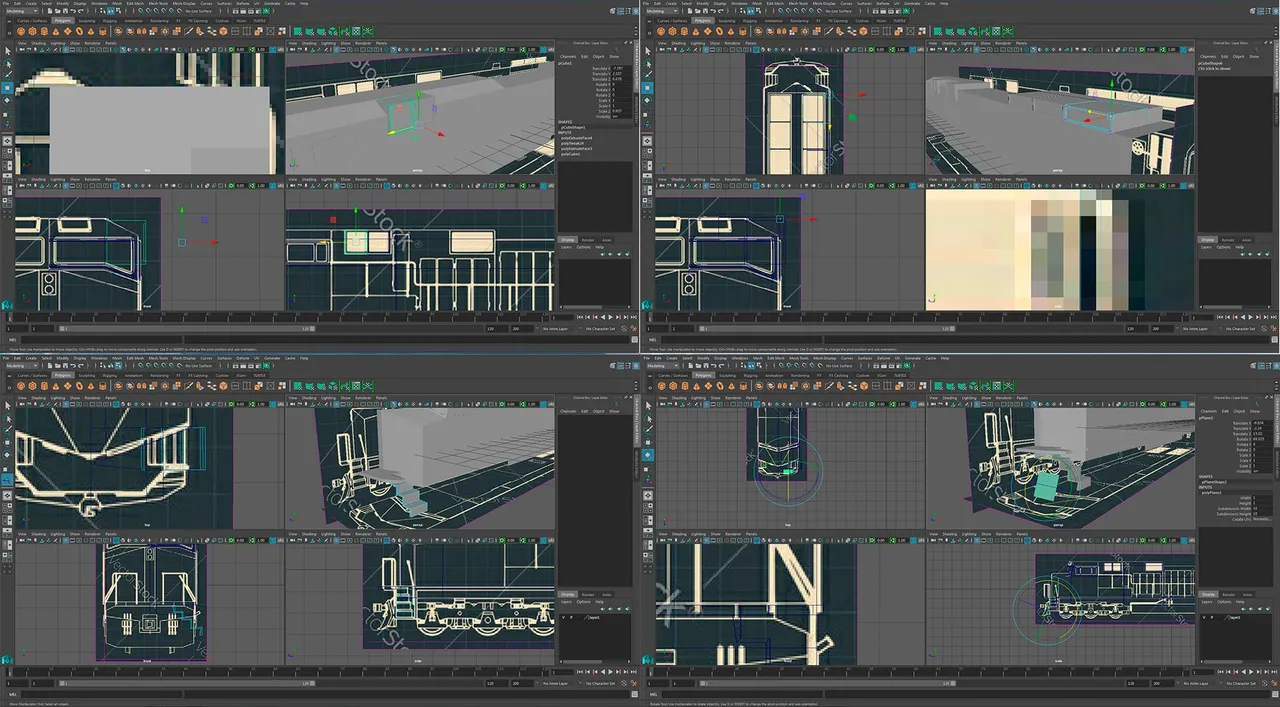The height and width of the screenshot is (707, 1280).
Task: Toggle layer1 visibility V box in bottom-right Maya window
Action: click(1204, 618)
